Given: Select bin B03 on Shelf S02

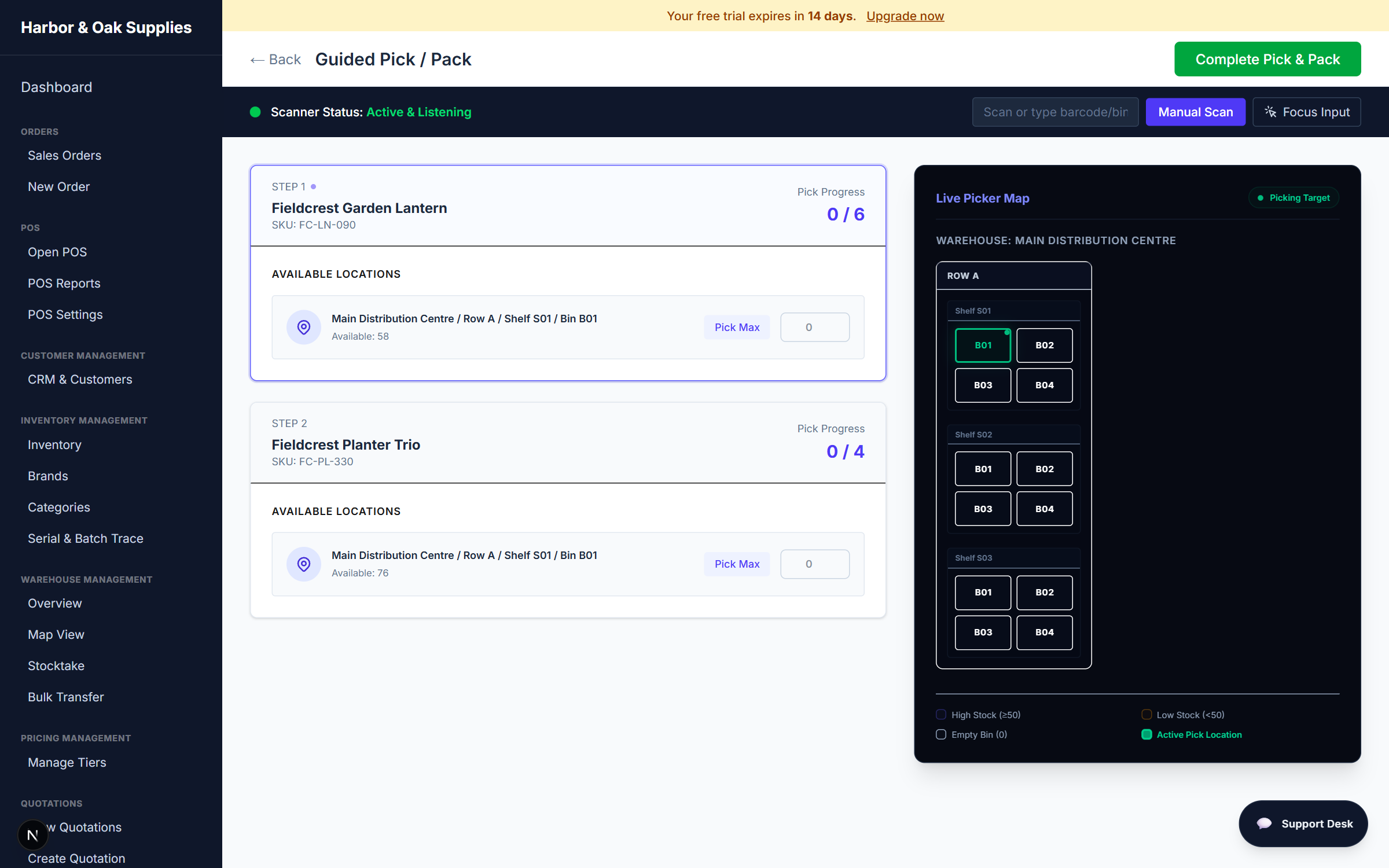Looking at the screenshot, I should pos(983,509).
